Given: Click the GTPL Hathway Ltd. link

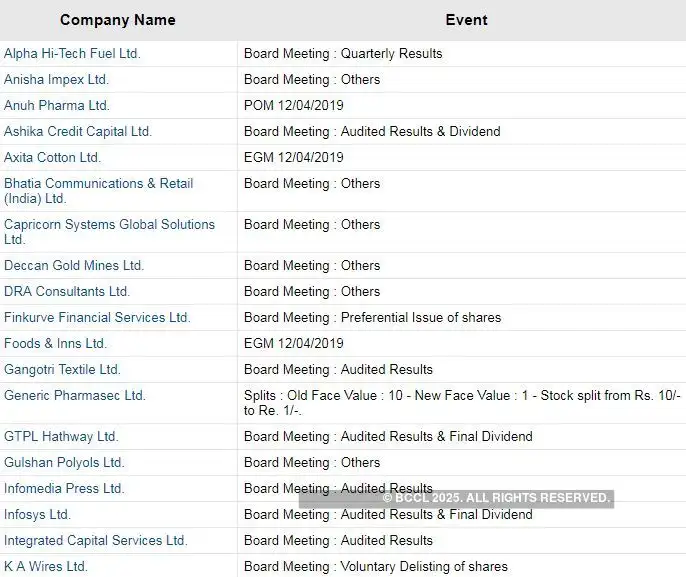Looking at the screenshot, I should click(x=61, y=436).
